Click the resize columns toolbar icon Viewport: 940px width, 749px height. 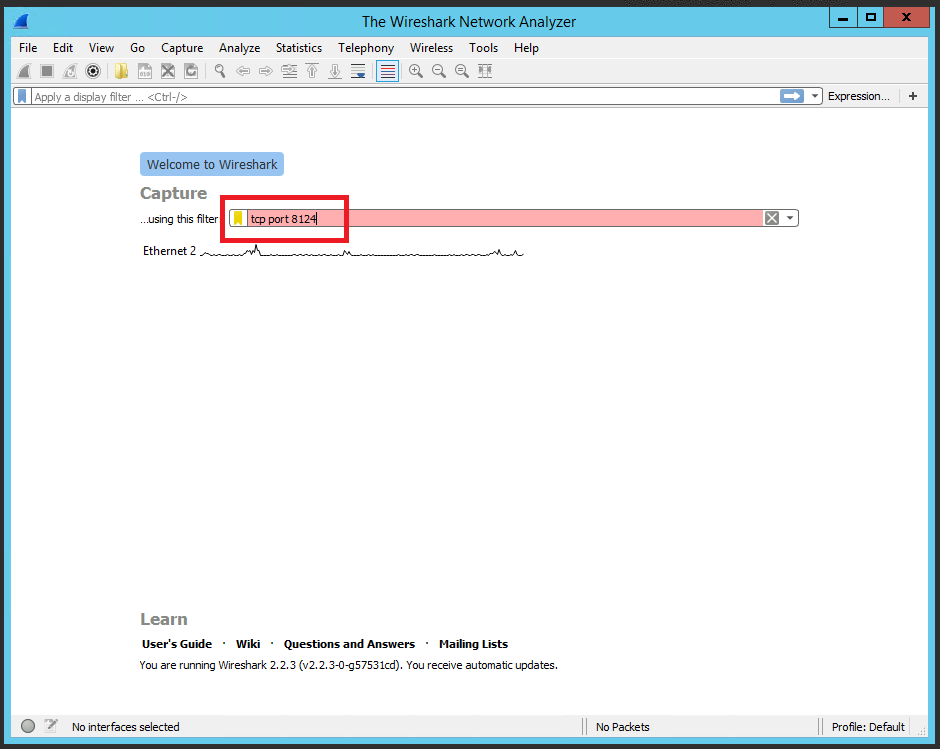(x=485, y=71)
